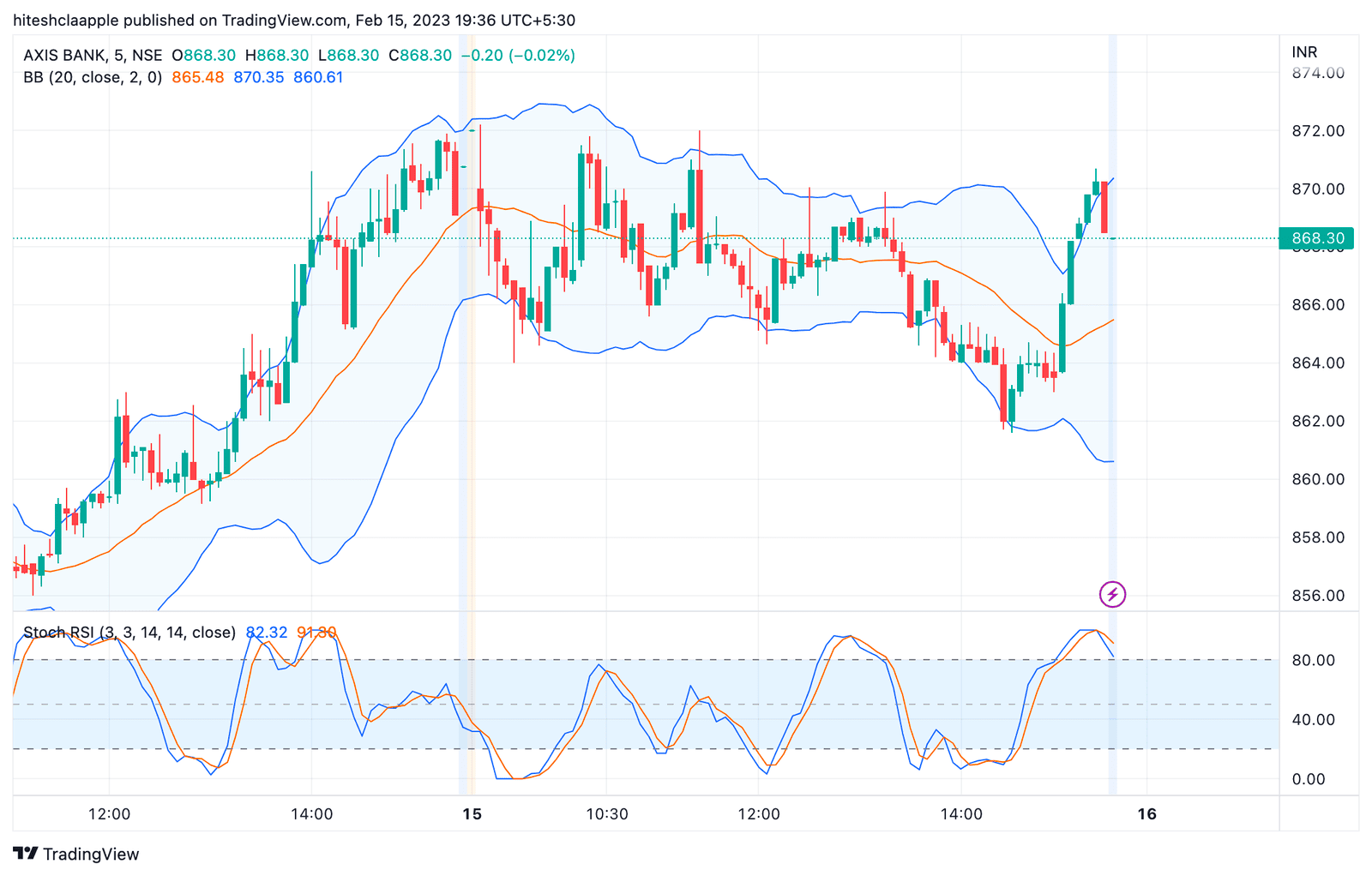This screenshot has height=876, width=1372.
Task: Click the 12:00 time label after 10:30
Action: (759, 814)
